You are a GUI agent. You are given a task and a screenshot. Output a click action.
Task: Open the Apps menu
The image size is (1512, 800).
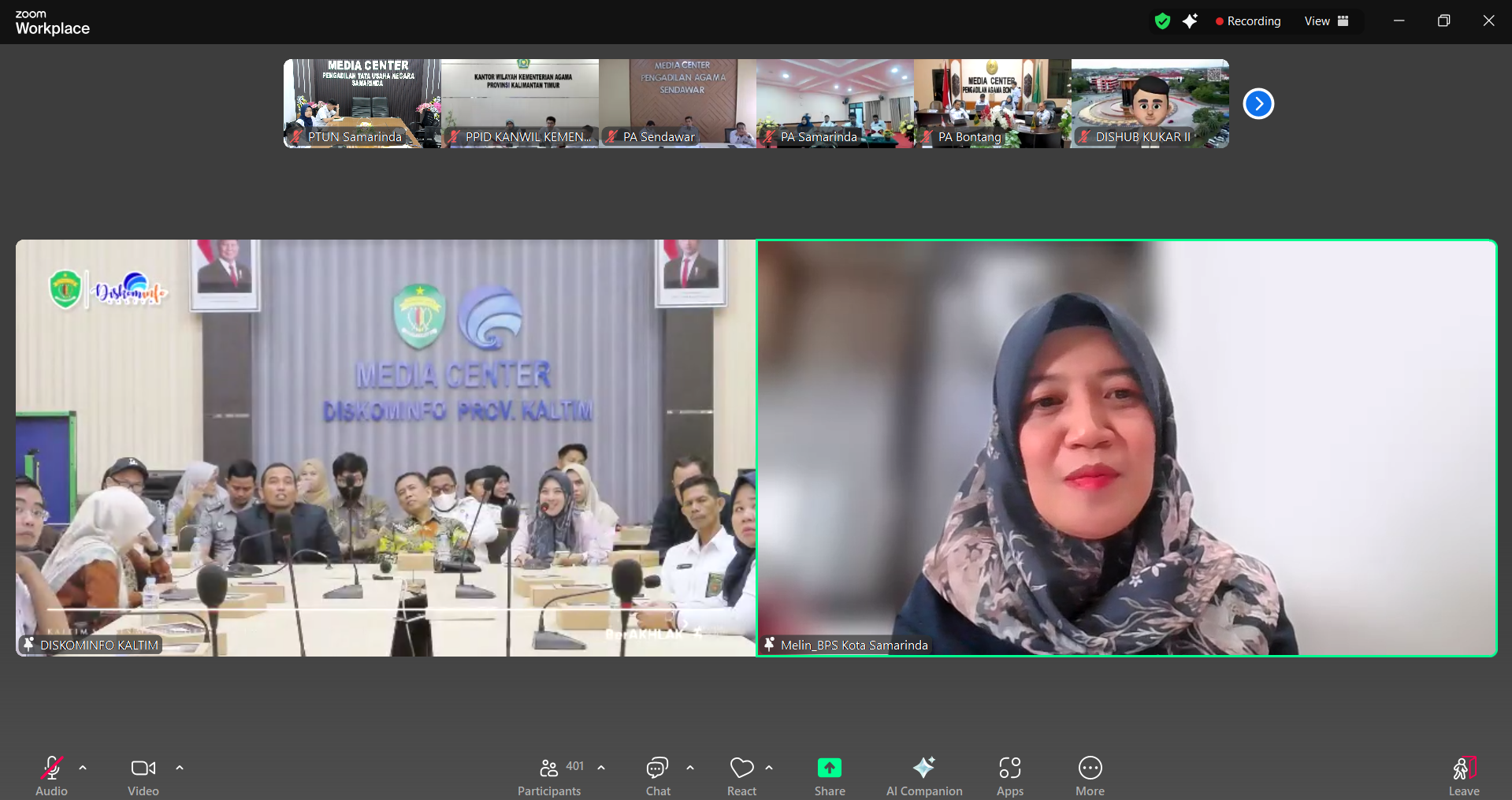[1009, 776]
